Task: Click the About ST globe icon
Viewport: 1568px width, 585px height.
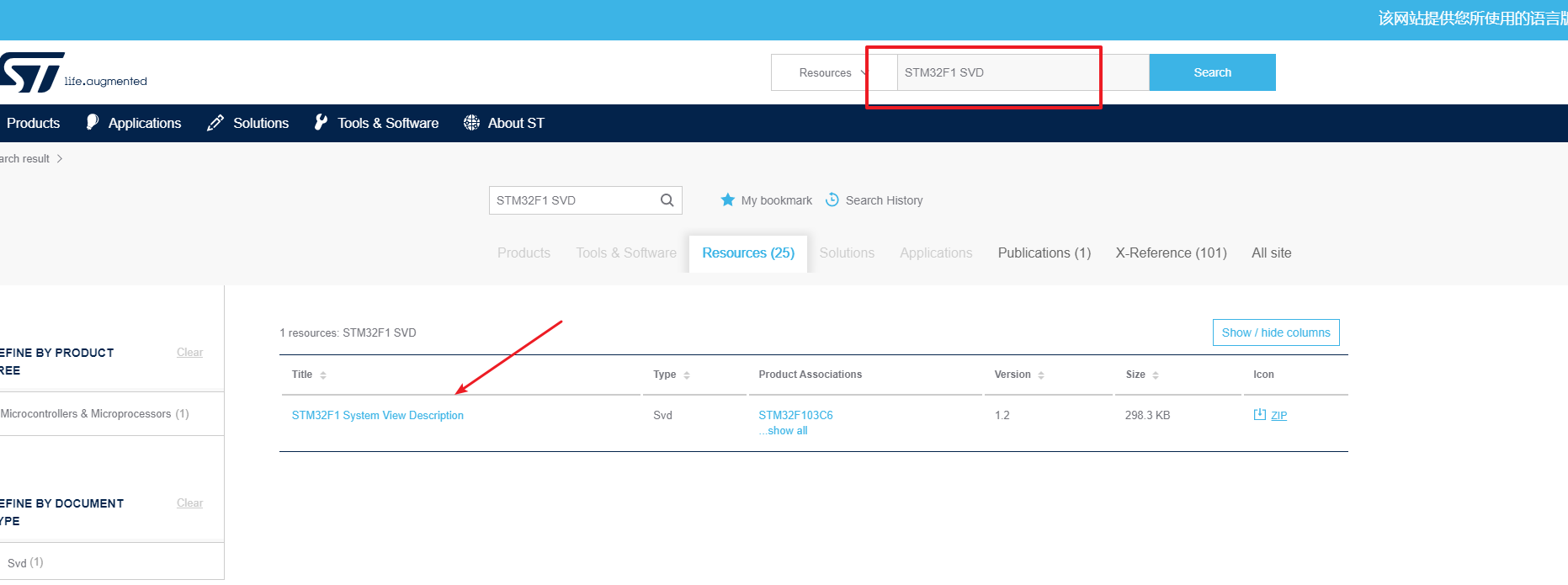Action: click(x=471, y=123)
